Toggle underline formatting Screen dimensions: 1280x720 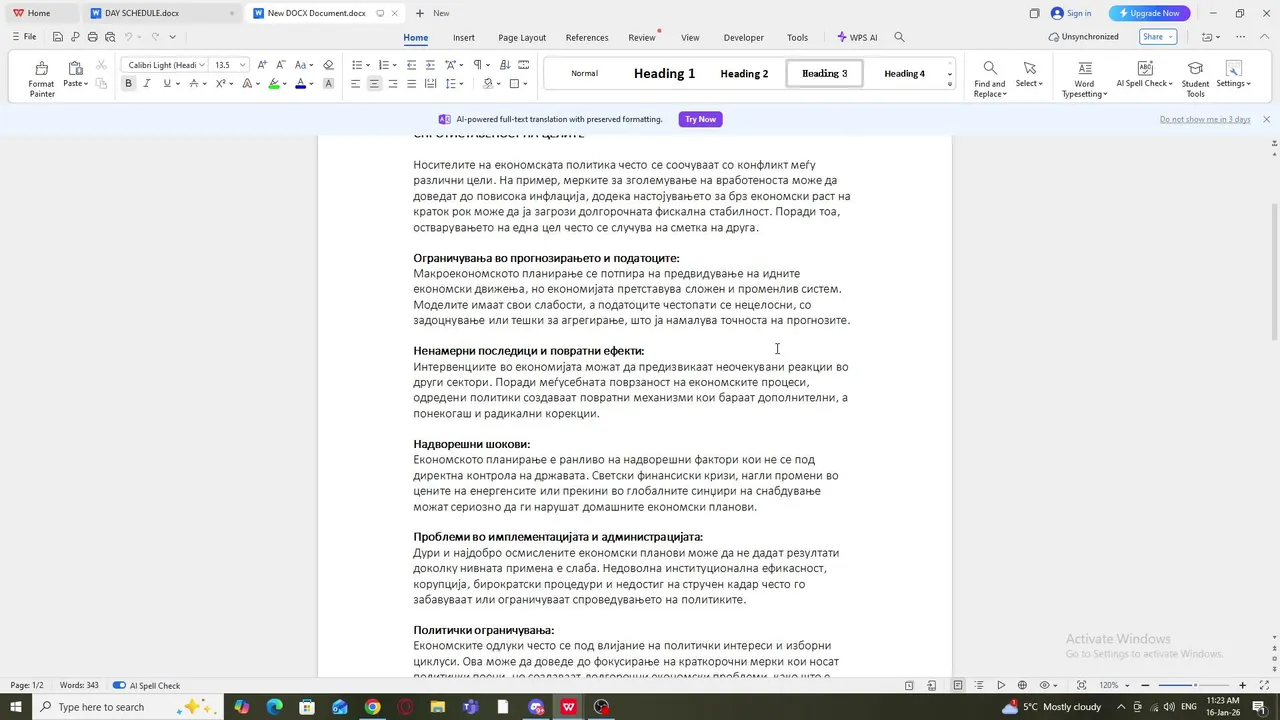coord(167,84)
